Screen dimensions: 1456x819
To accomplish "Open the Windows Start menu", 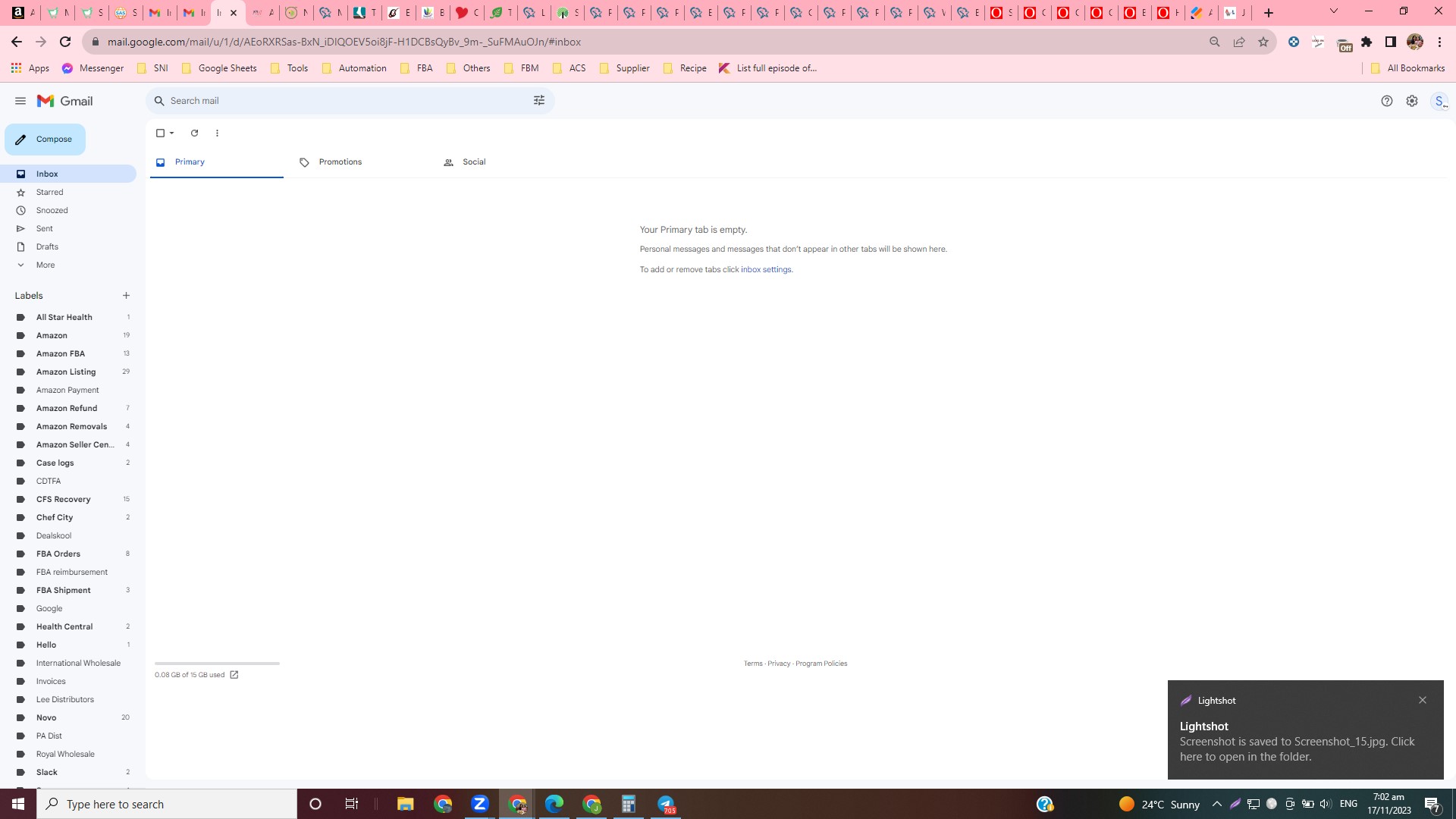I will coord(18,804).
